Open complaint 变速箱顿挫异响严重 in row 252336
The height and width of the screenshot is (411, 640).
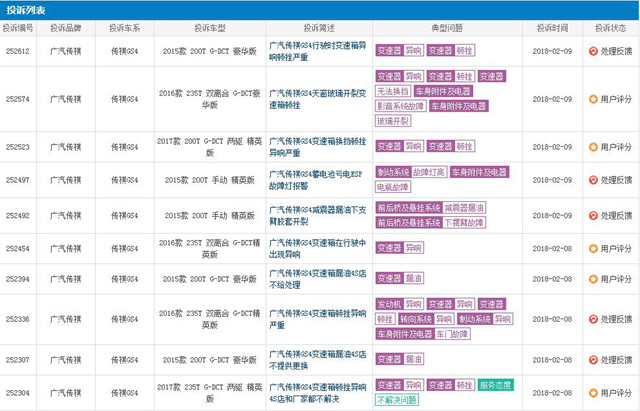(318, 319)
